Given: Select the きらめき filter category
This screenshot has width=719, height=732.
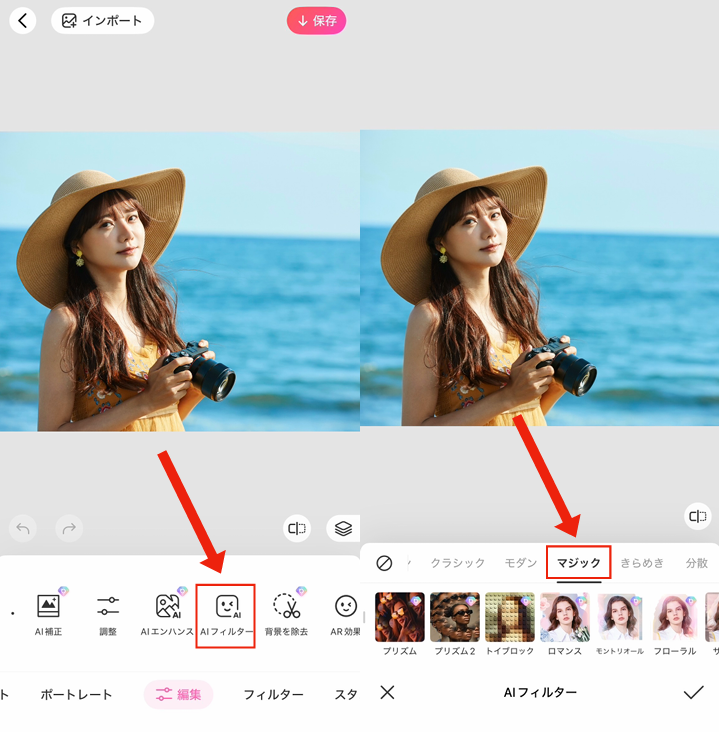Looking at the screenshot, I should (642, 563).
